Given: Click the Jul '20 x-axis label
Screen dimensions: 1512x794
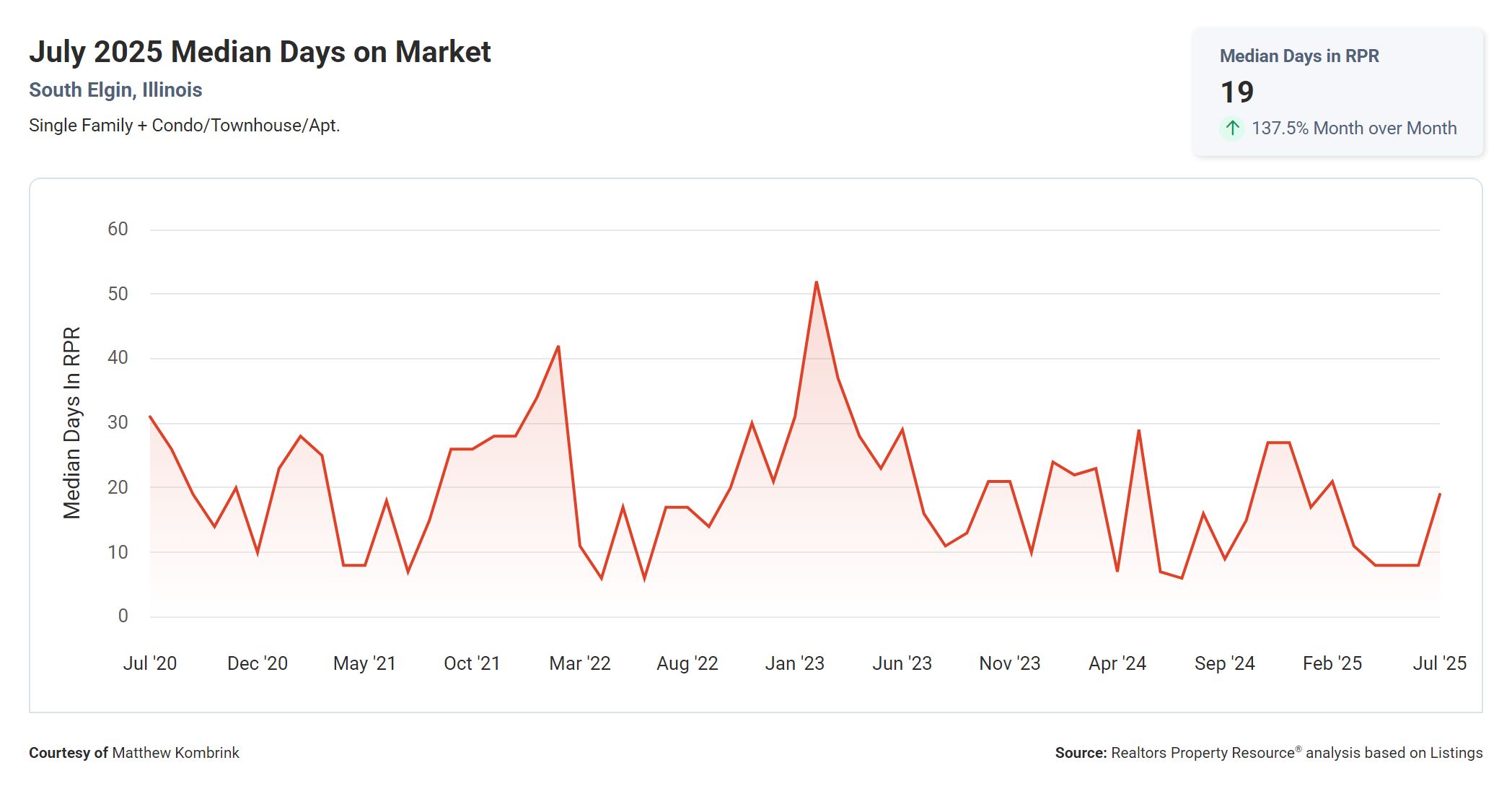Looking at the screenshot, I should coord(149,663).
